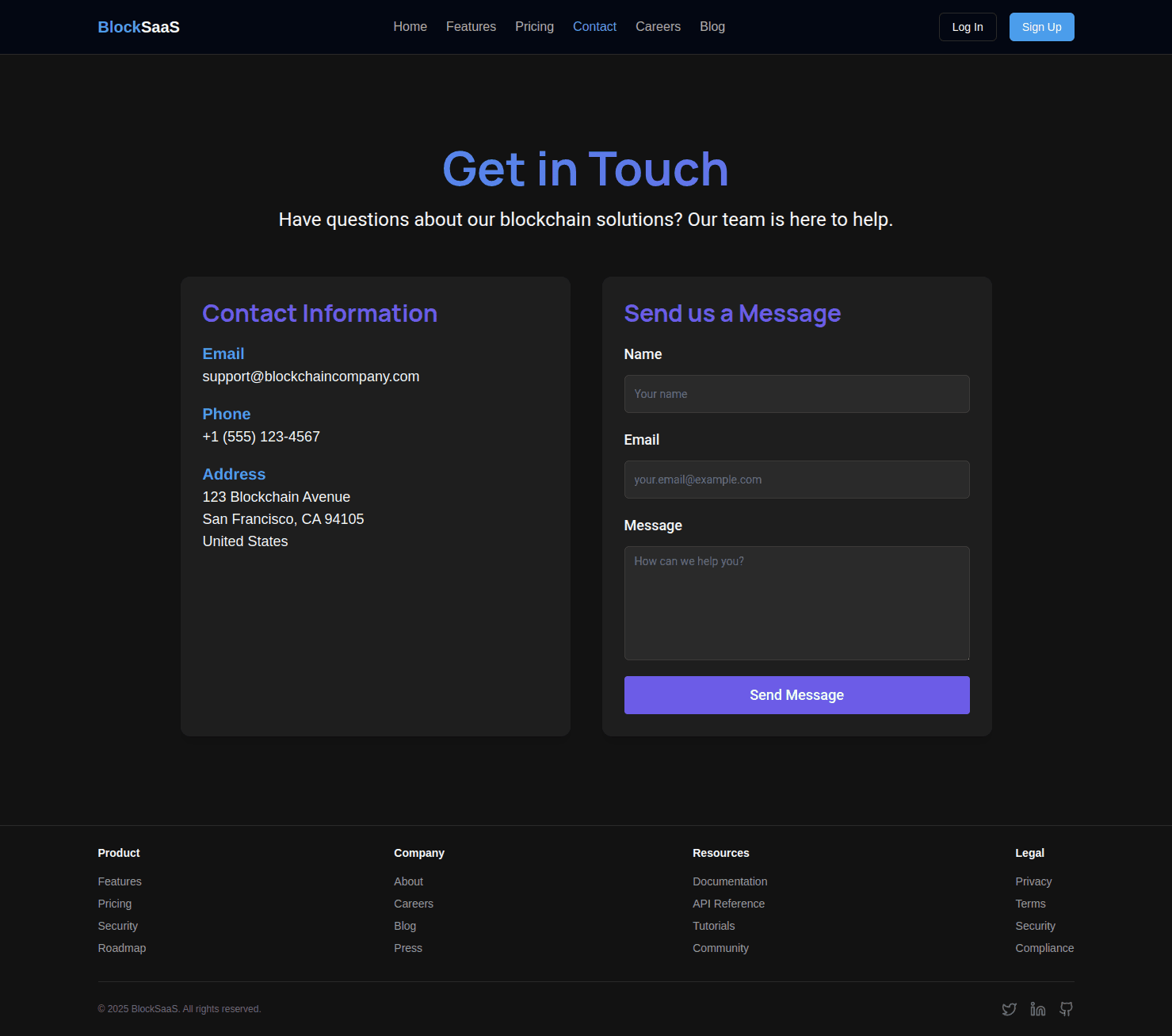Click inside the message text area
This screenshot has height=1036, width=1172.
(796, 602)
